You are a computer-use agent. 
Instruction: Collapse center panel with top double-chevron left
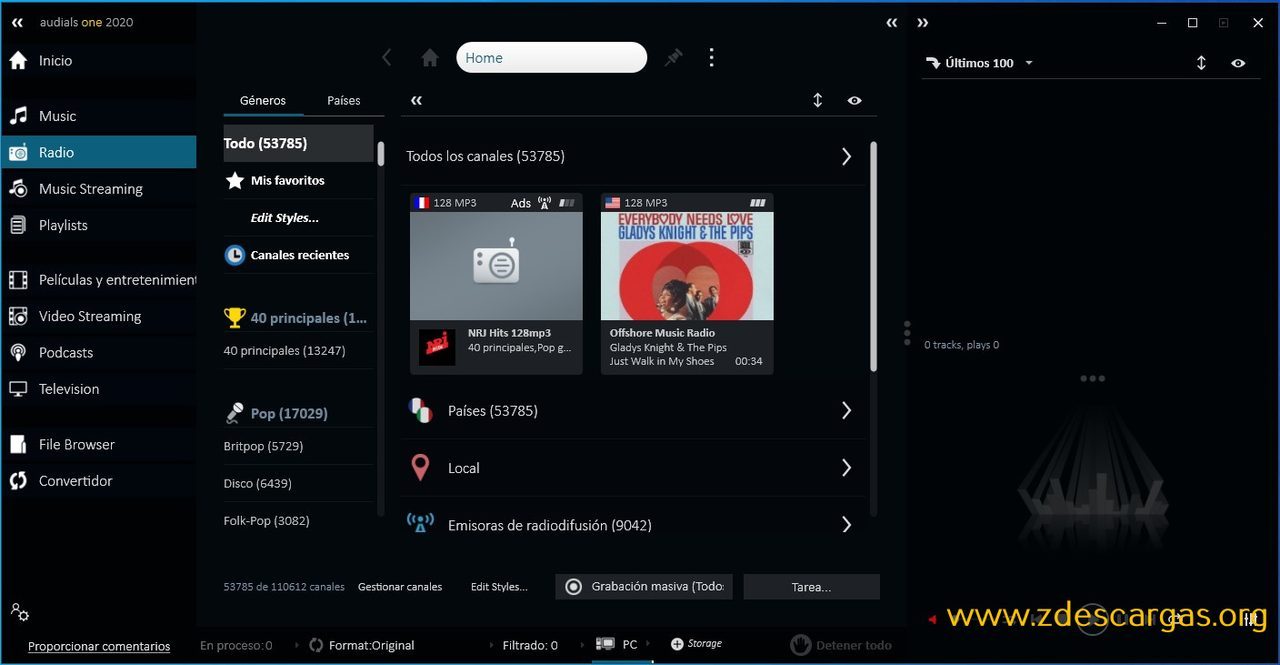(x=892, y=23)
